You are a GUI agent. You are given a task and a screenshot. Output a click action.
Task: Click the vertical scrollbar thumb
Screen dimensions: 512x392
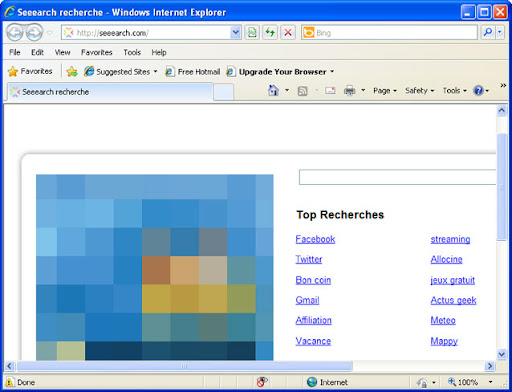502,187
